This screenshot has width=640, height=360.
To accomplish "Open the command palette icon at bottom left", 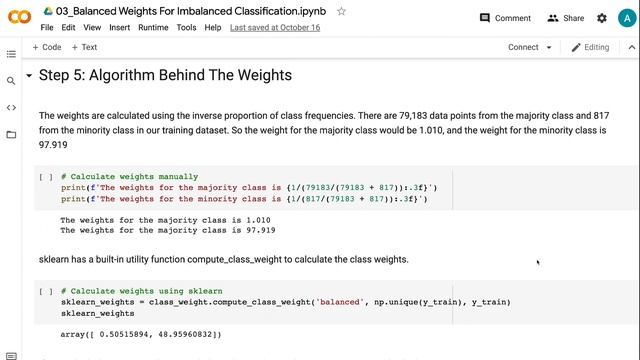I will click(11, 356).
